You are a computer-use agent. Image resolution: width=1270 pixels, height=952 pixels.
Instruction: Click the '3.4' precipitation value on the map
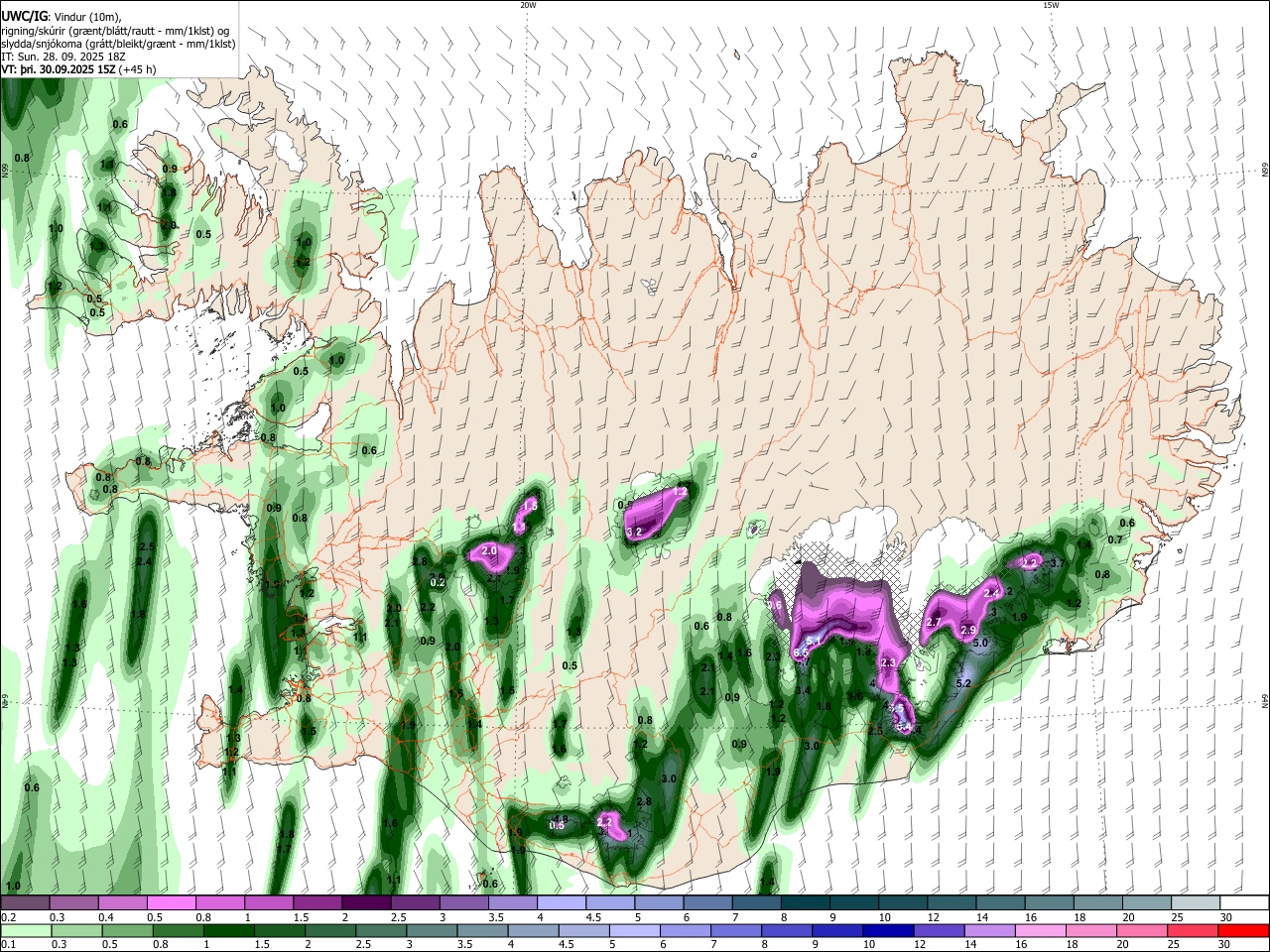tap(804, 690)
